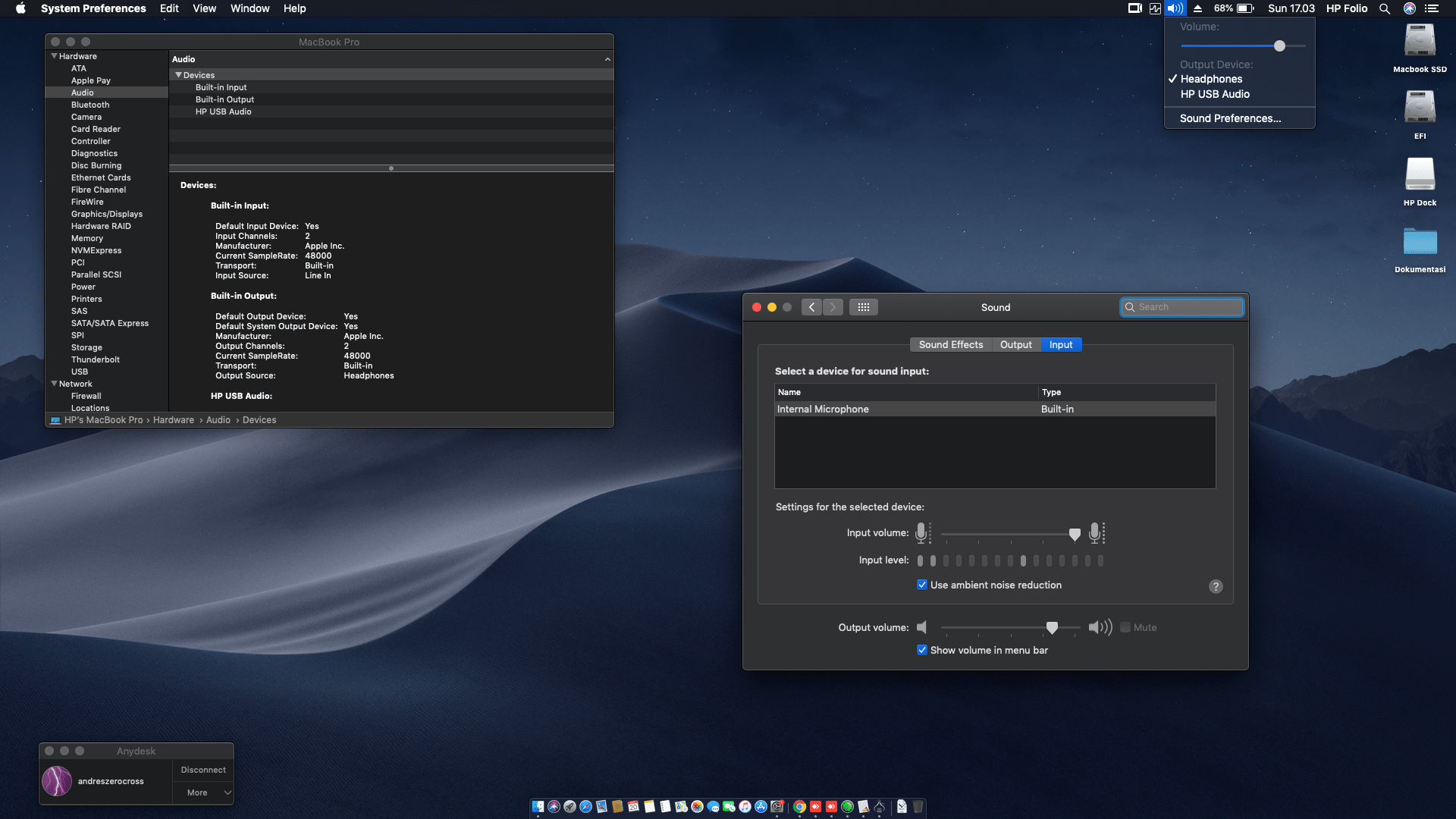The width and height of the screenshot is (1456, 819).
Task: Select Graphics/Displays in Hardware sidebar
Action: click(x=107, y=214)
